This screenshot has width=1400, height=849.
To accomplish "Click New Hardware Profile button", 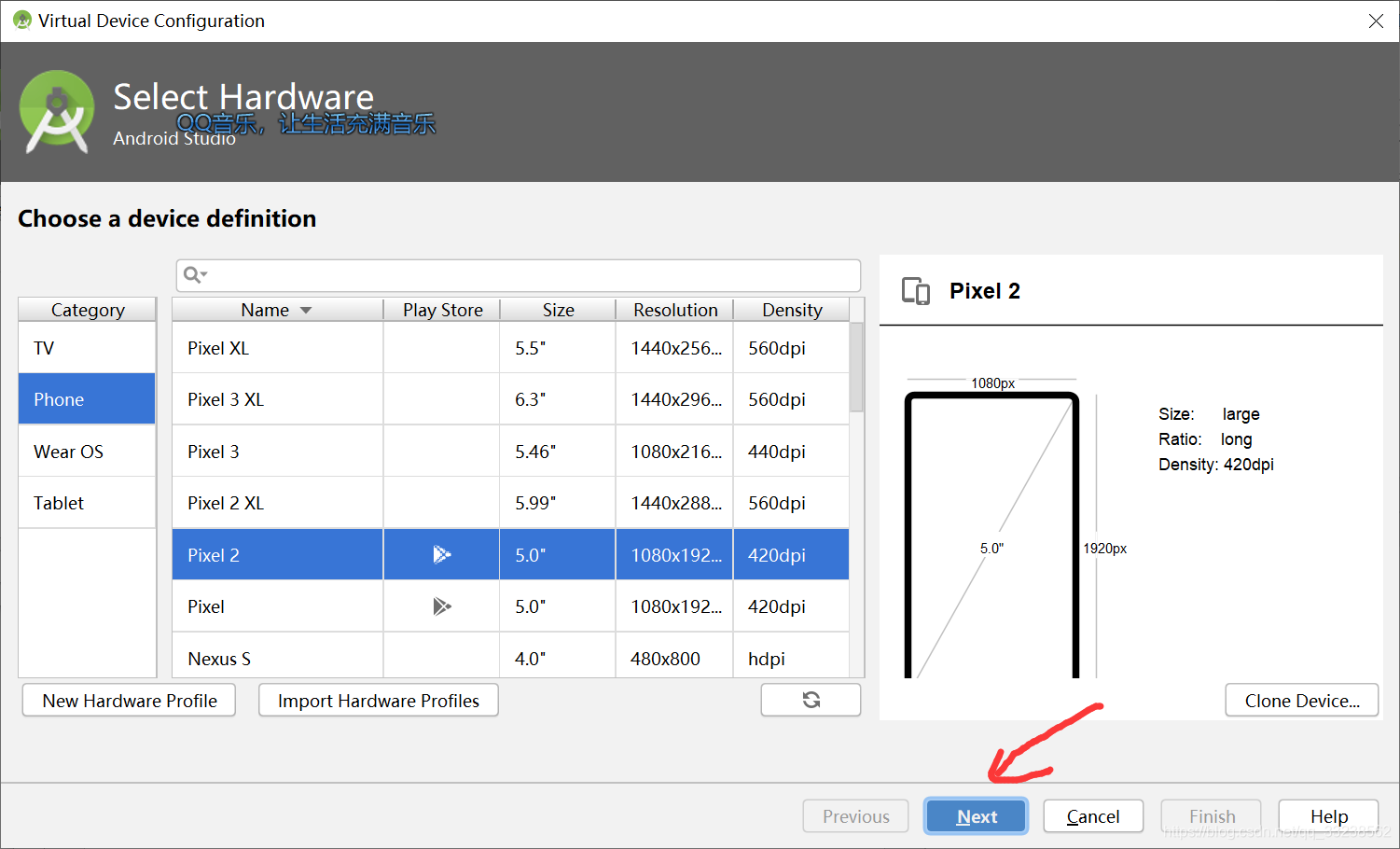I will pyautogui.click(x=129, y=701).
